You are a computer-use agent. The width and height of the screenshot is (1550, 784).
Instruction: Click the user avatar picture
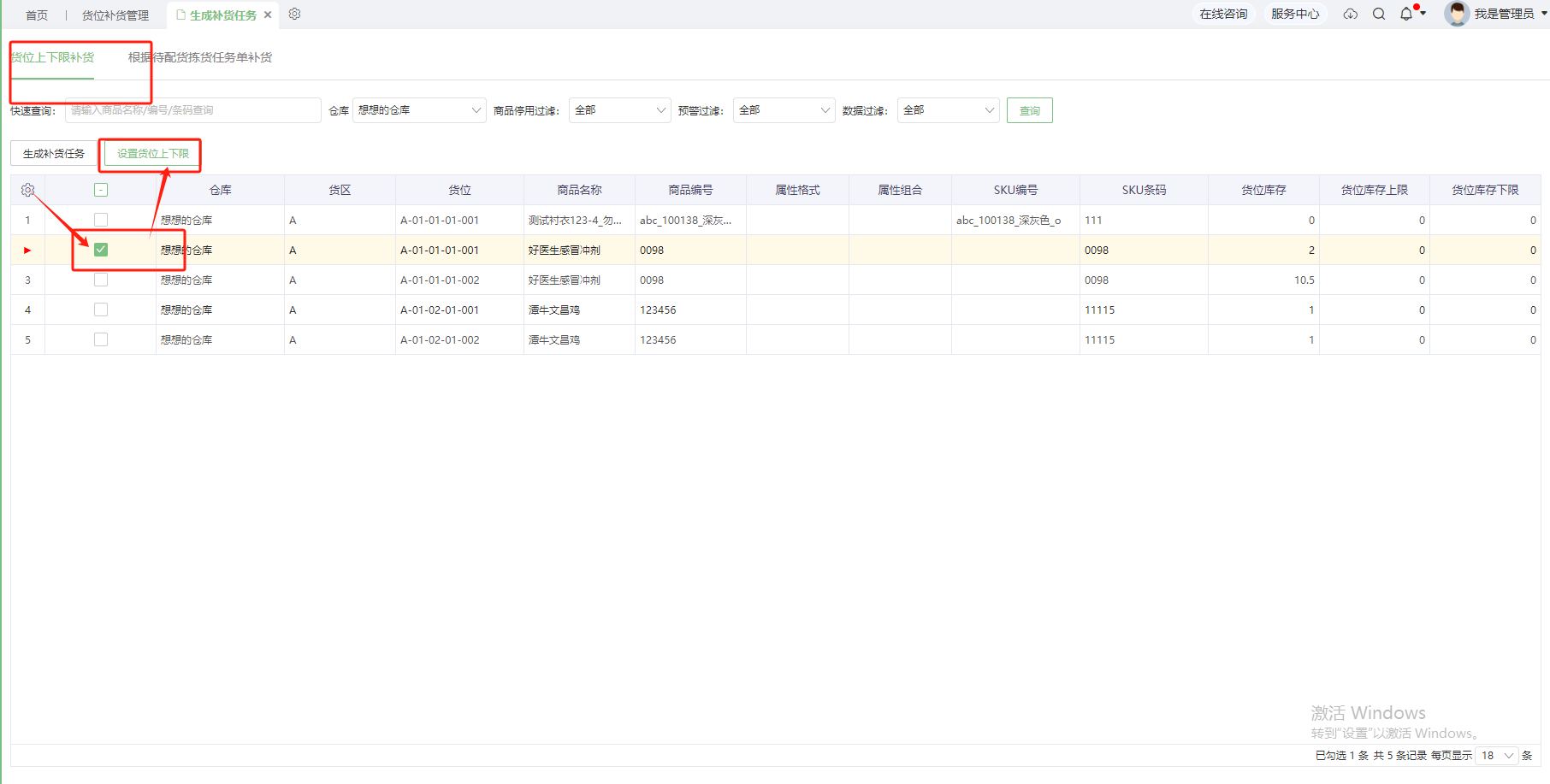click(1456, 14)
